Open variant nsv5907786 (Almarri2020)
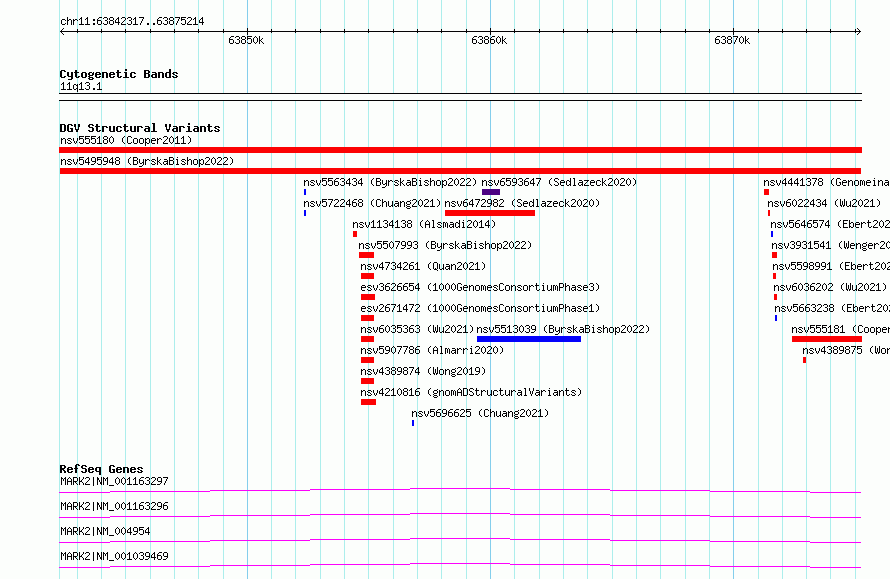The width and height of the screenshot is (890, 579). [x=432, y=350]
